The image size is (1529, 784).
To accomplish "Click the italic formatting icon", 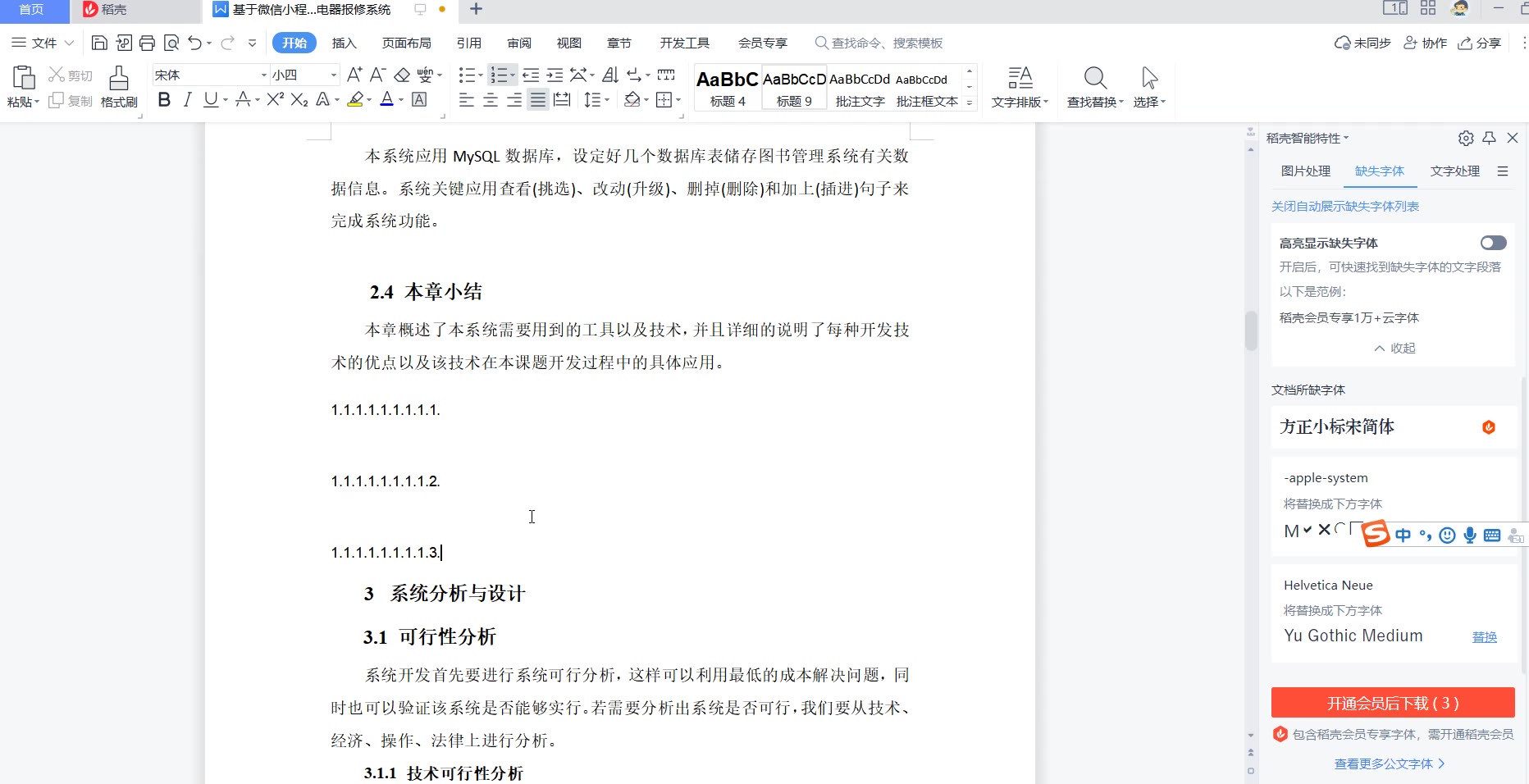I will click(188, 100).
